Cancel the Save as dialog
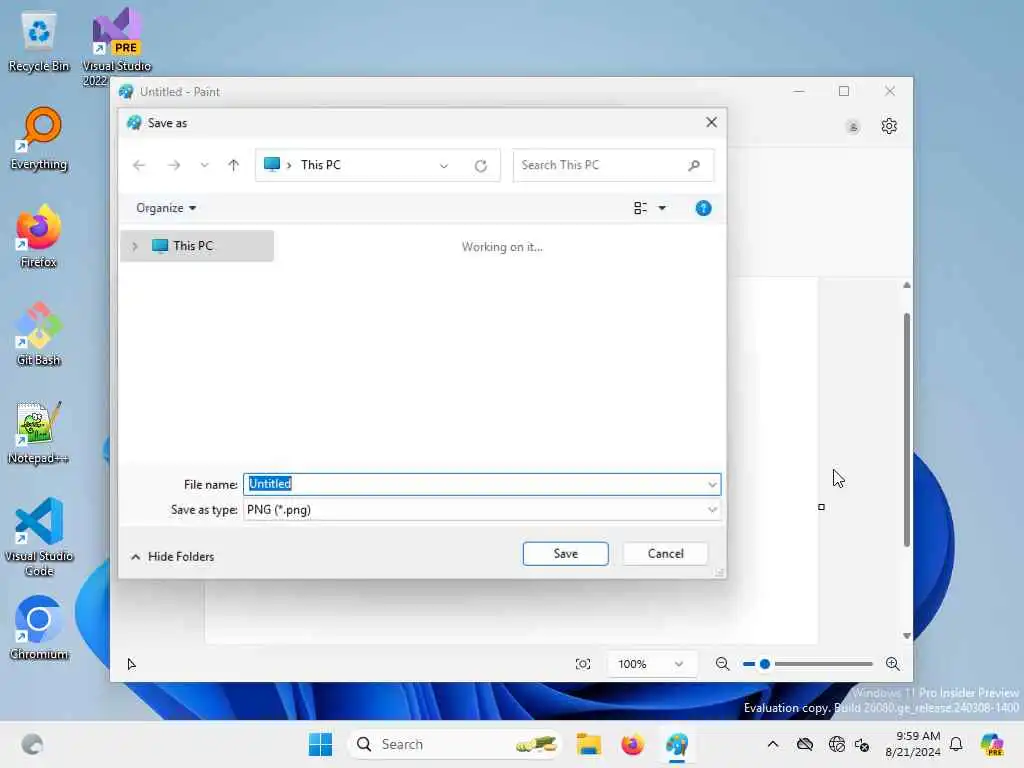1024x768 pixels. click(x=665, y=554)
